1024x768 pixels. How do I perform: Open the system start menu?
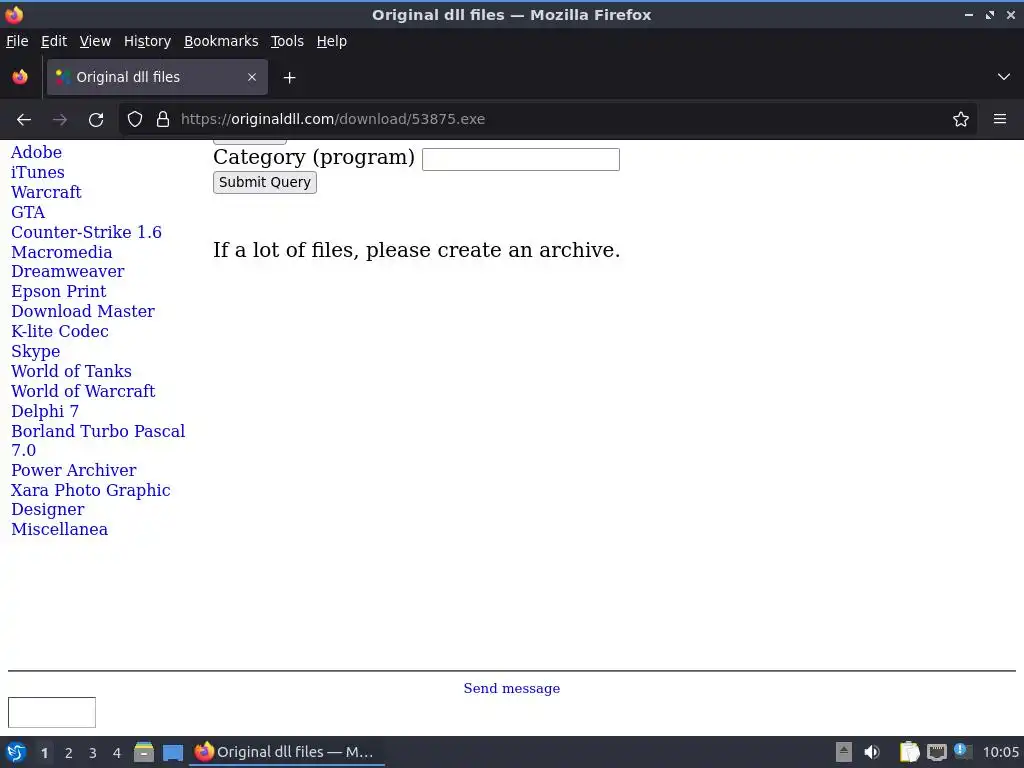16,752
